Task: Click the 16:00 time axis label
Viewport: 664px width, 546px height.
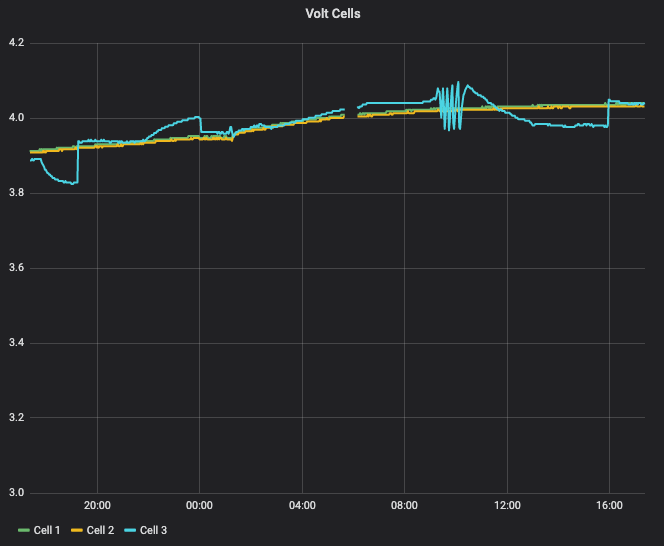Action: point(609,505)
